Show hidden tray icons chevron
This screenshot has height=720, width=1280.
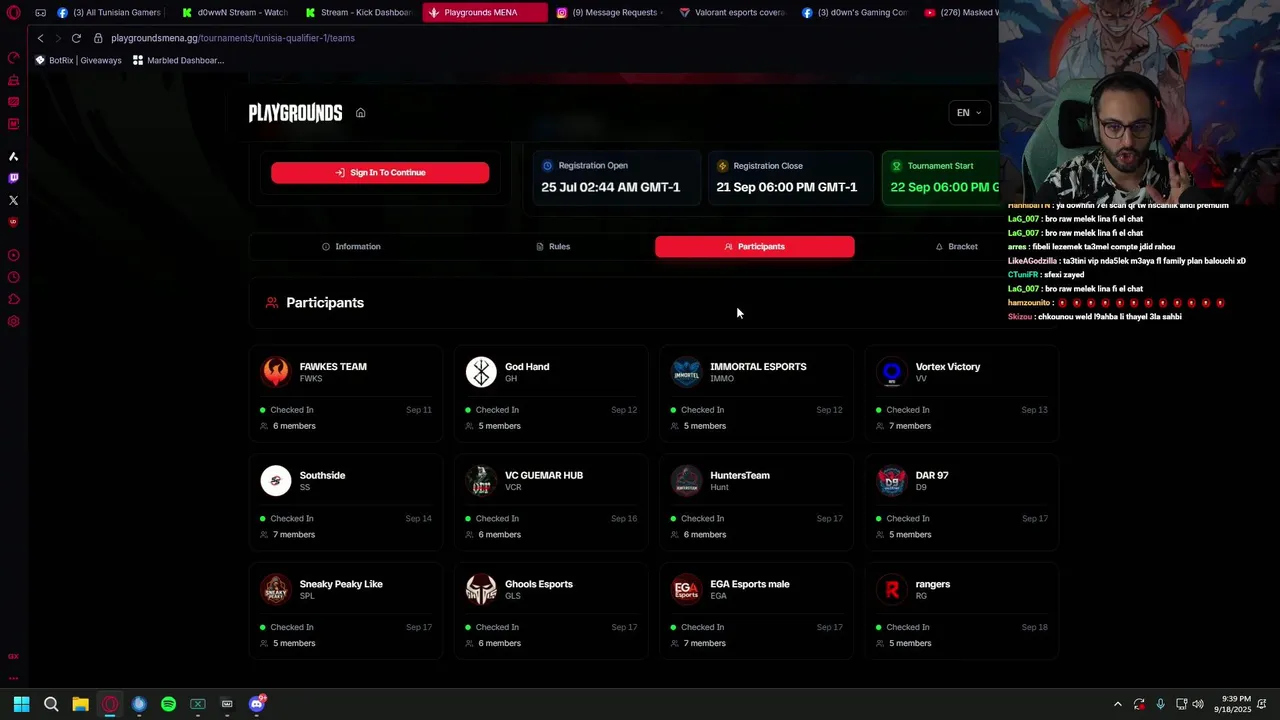pos(1117,704)
